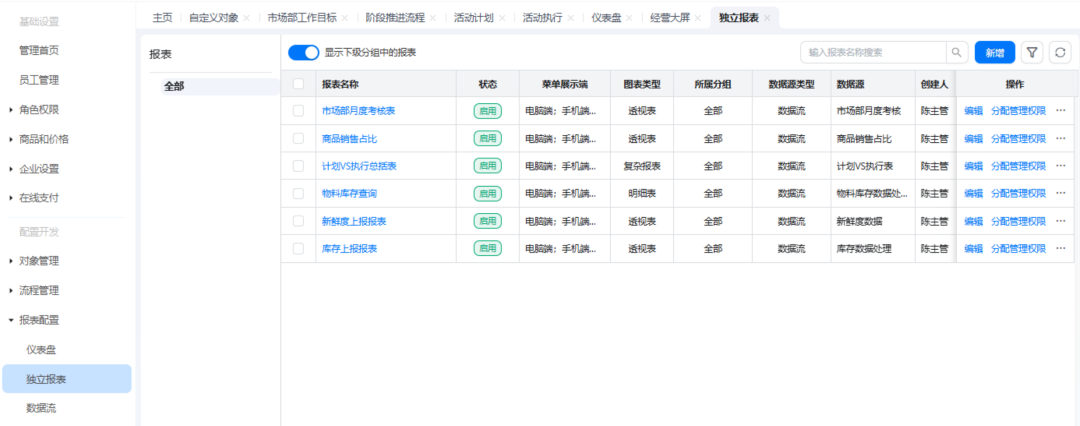Open more options for 新鲜度上报报表 row
The image size is (1080, 426).
click(x=1061, y=221)
